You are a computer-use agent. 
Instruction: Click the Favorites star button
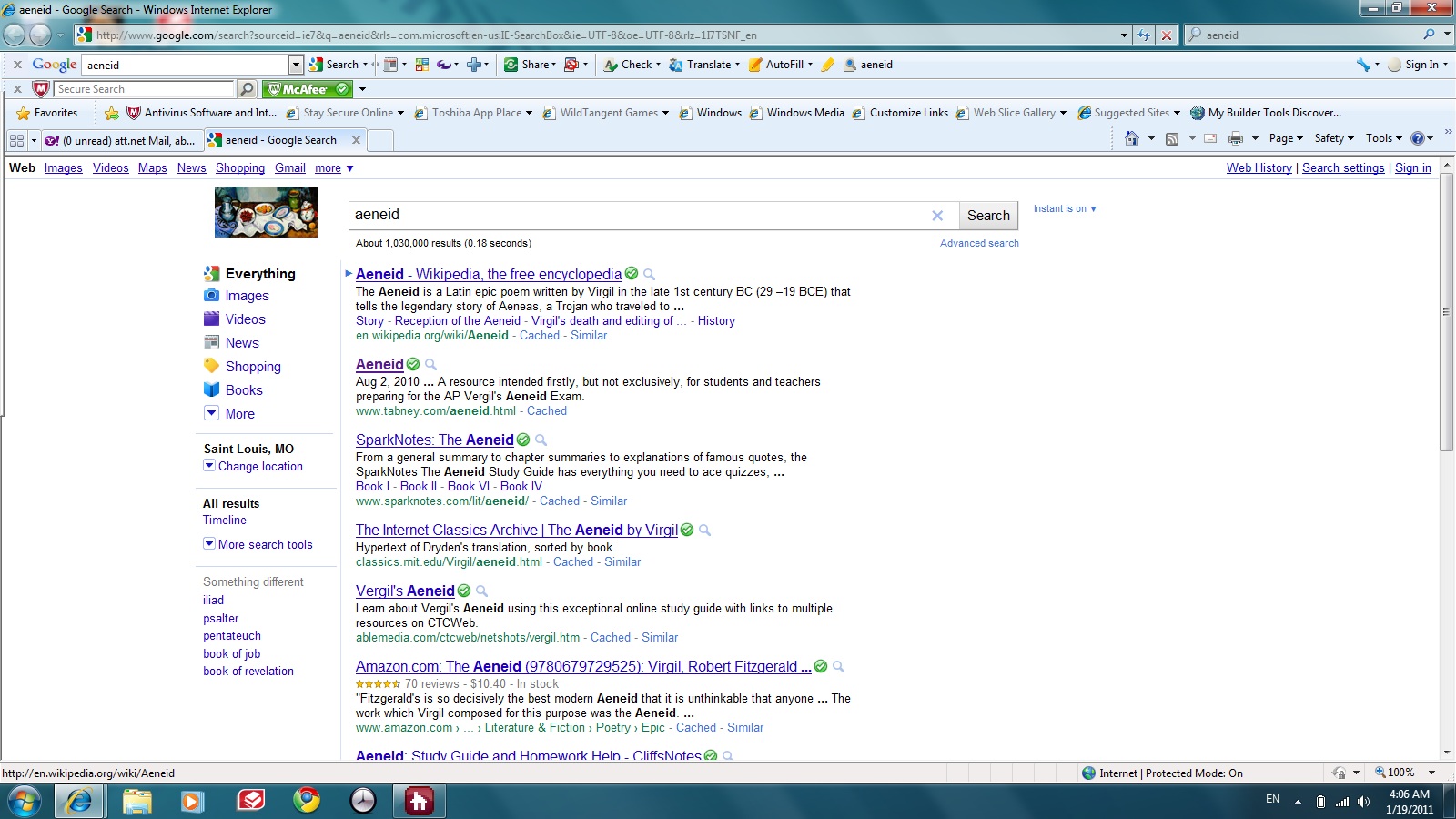[47, 113]
